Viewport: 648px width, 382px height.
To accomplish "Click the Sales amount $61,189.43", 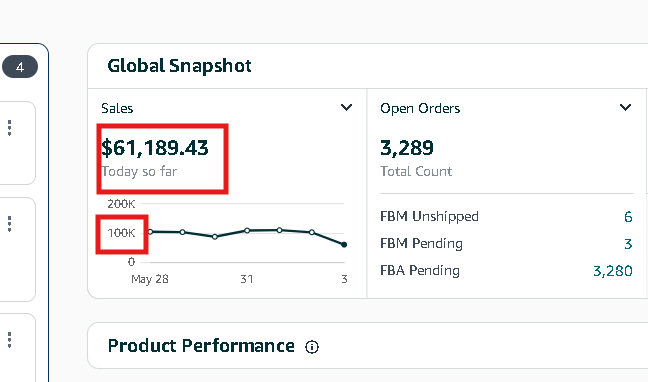I will click(x=155, y=148).
